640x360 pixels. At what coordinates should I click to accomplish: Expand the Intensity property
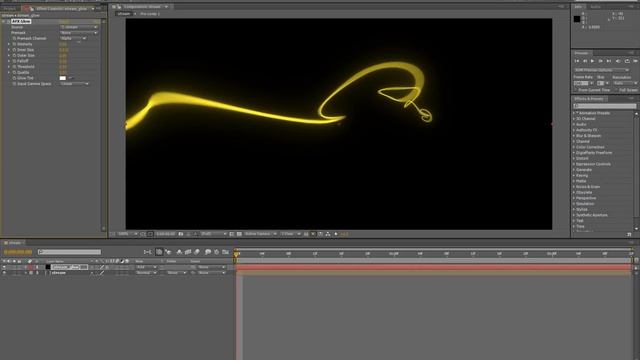(x=9, y=44)
